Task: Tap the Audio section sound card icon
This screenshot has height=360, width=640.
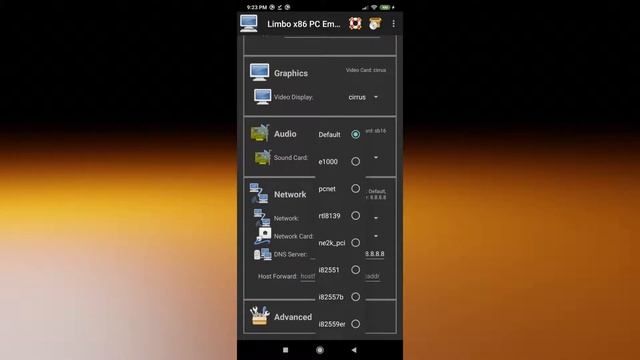Action: tap(260, 133)
